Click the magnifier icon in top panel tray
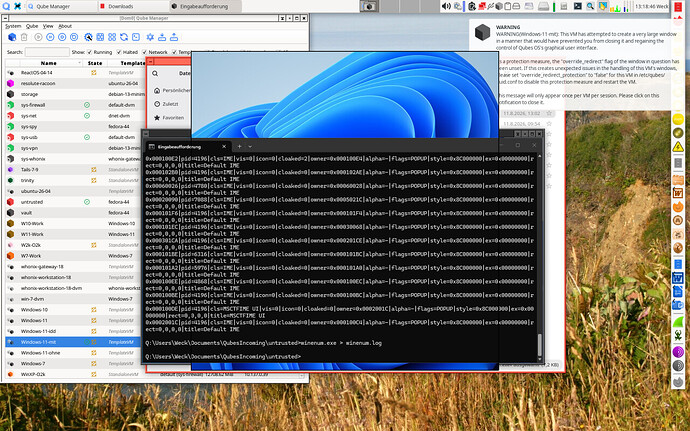The height and width of the screenshot is (431, 690). point(590,6)
